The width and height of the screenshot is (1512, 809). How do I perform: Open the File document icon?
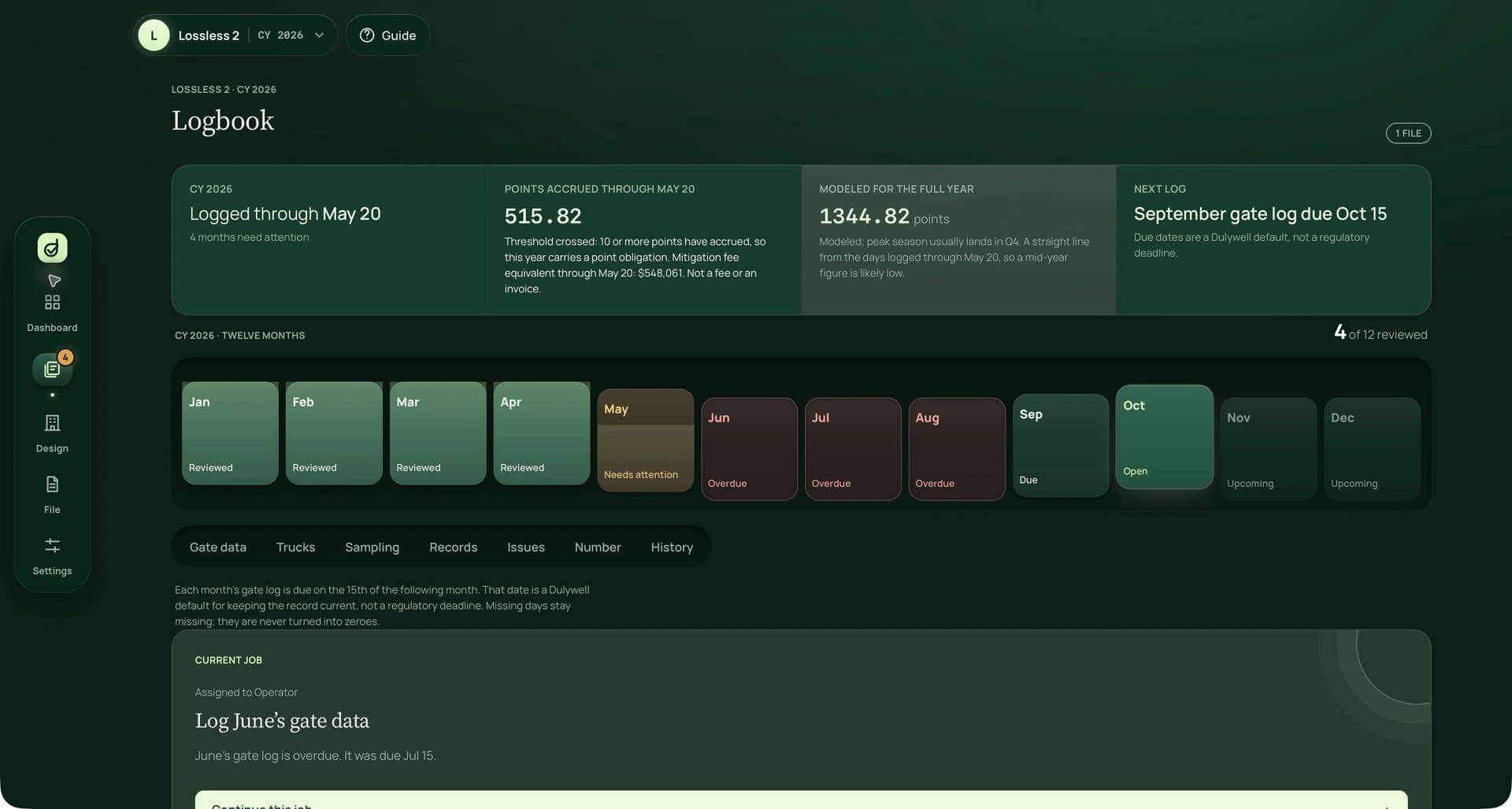tap(52, 484)
